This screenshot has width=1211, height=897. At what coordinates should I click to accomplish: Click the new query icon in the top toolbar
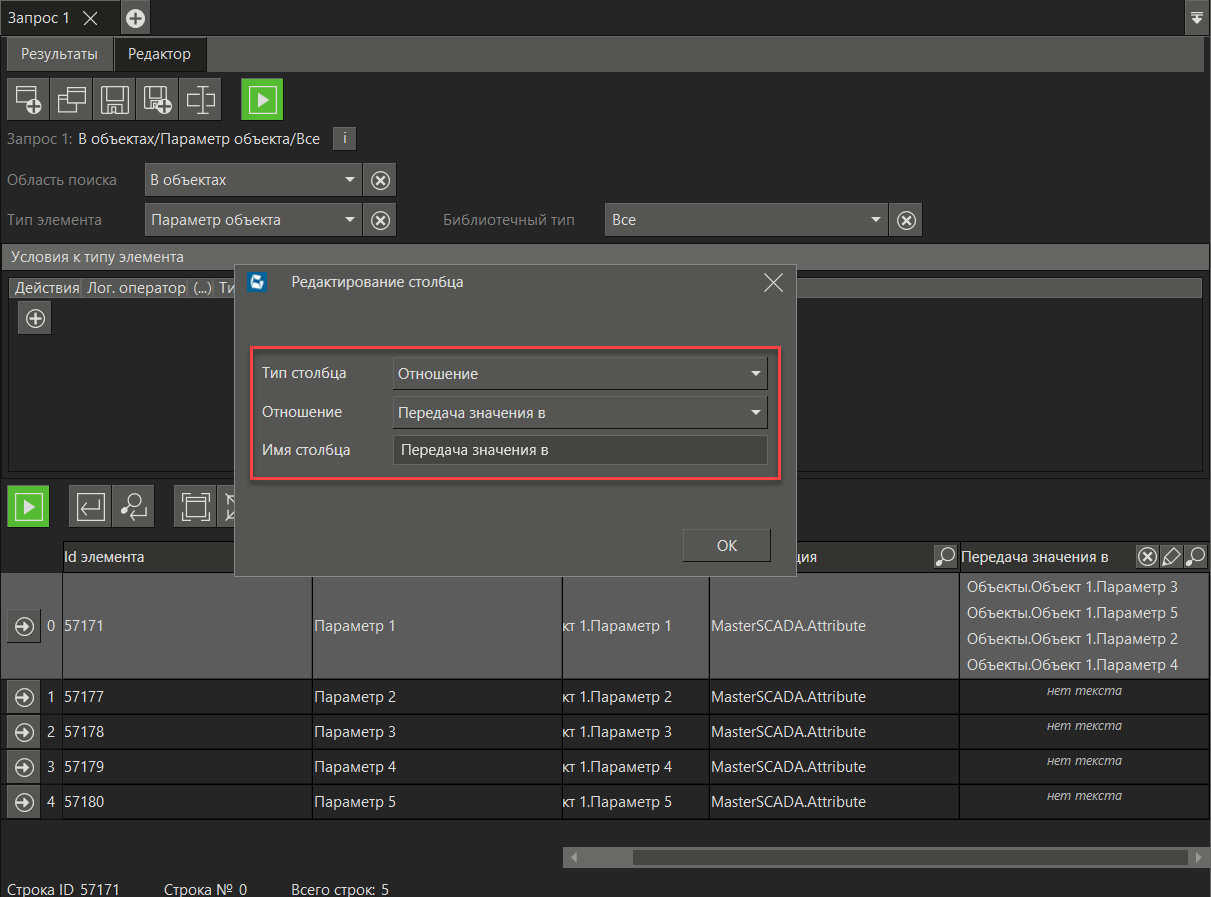[x=28, y=100]
